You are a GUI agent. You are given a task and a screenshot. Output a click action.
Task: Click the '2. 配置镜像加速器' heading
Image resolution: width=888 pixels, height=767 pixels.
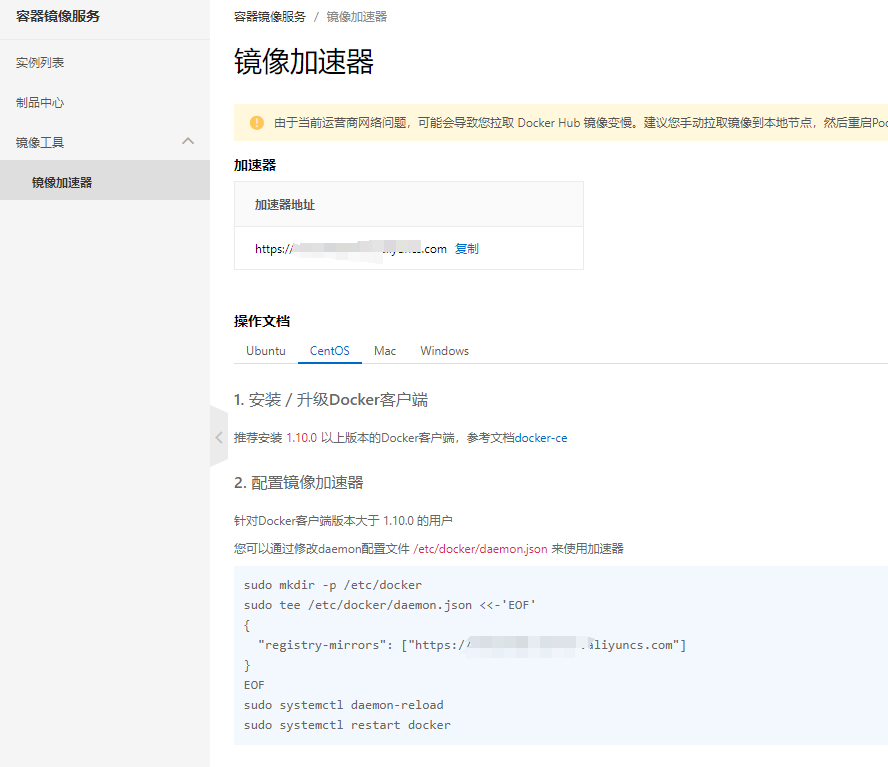pyautogui.click(x=298, y=483)
